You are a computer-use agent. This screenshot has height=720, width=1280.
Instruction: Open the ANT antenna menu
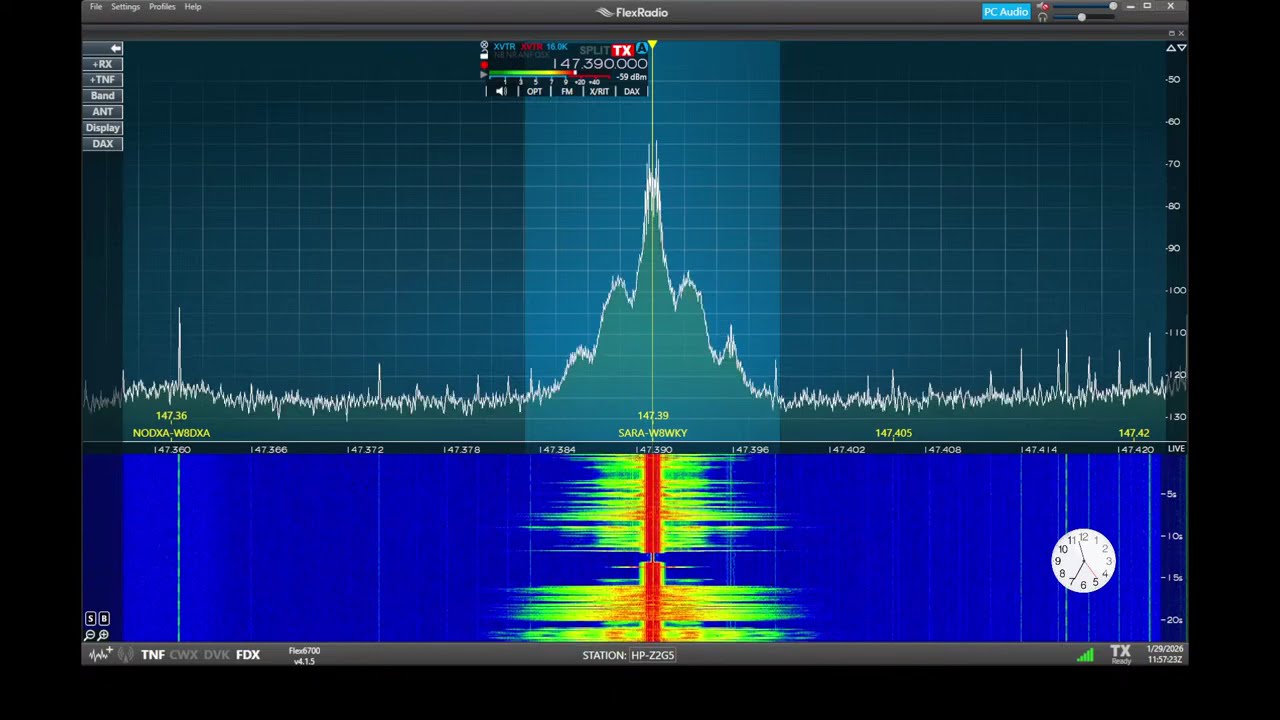[103, 112]
